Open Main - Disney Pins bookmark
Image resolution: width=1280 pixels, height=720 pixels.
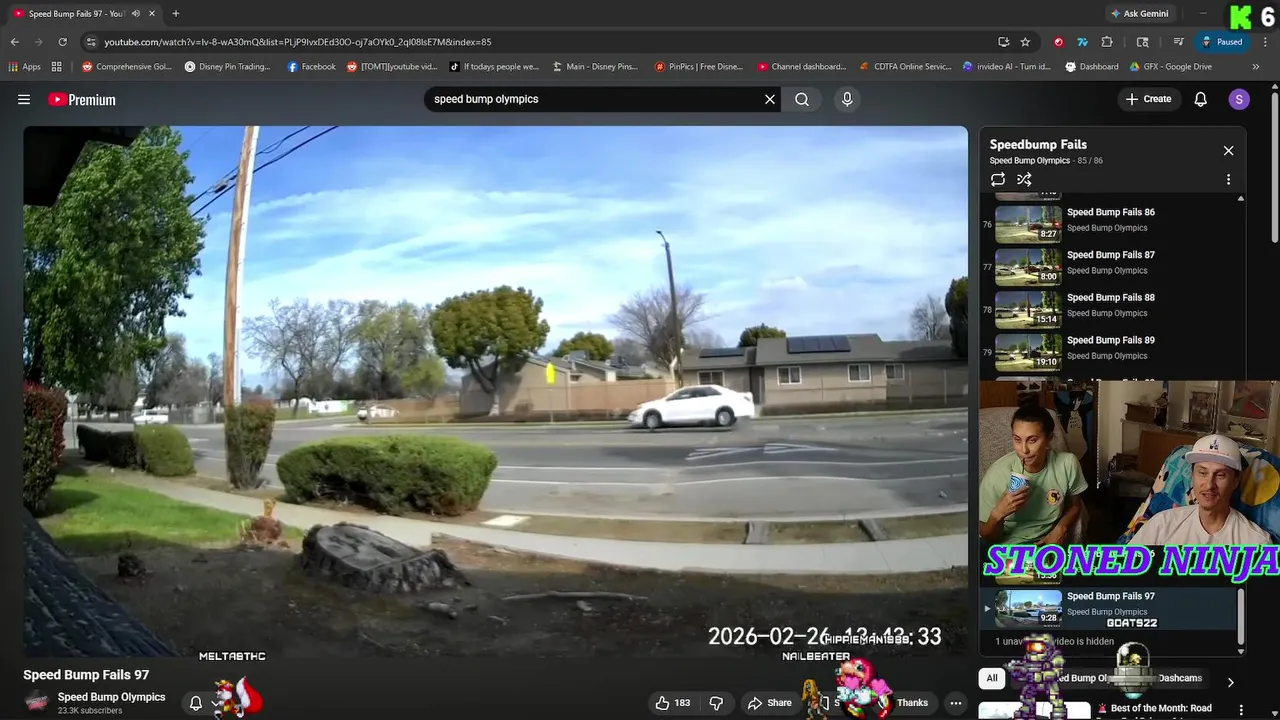point(595,67)
